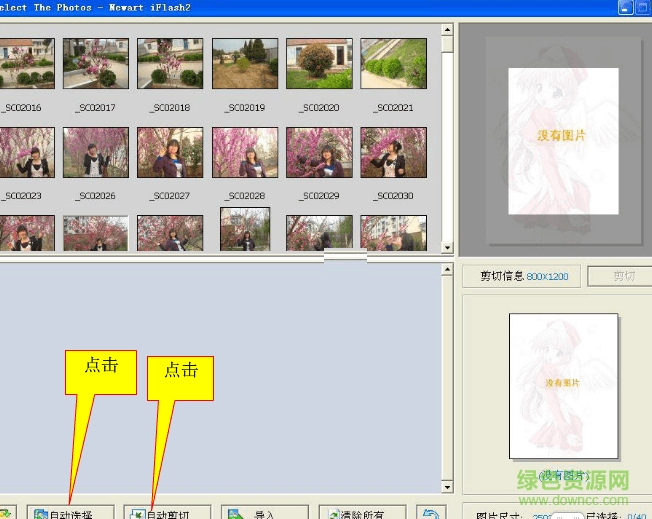Image resolution: width=652 pixels, height=519 pixels.
Task: Click down arrow of photo list scrollbar
Action: coord(449,246)
